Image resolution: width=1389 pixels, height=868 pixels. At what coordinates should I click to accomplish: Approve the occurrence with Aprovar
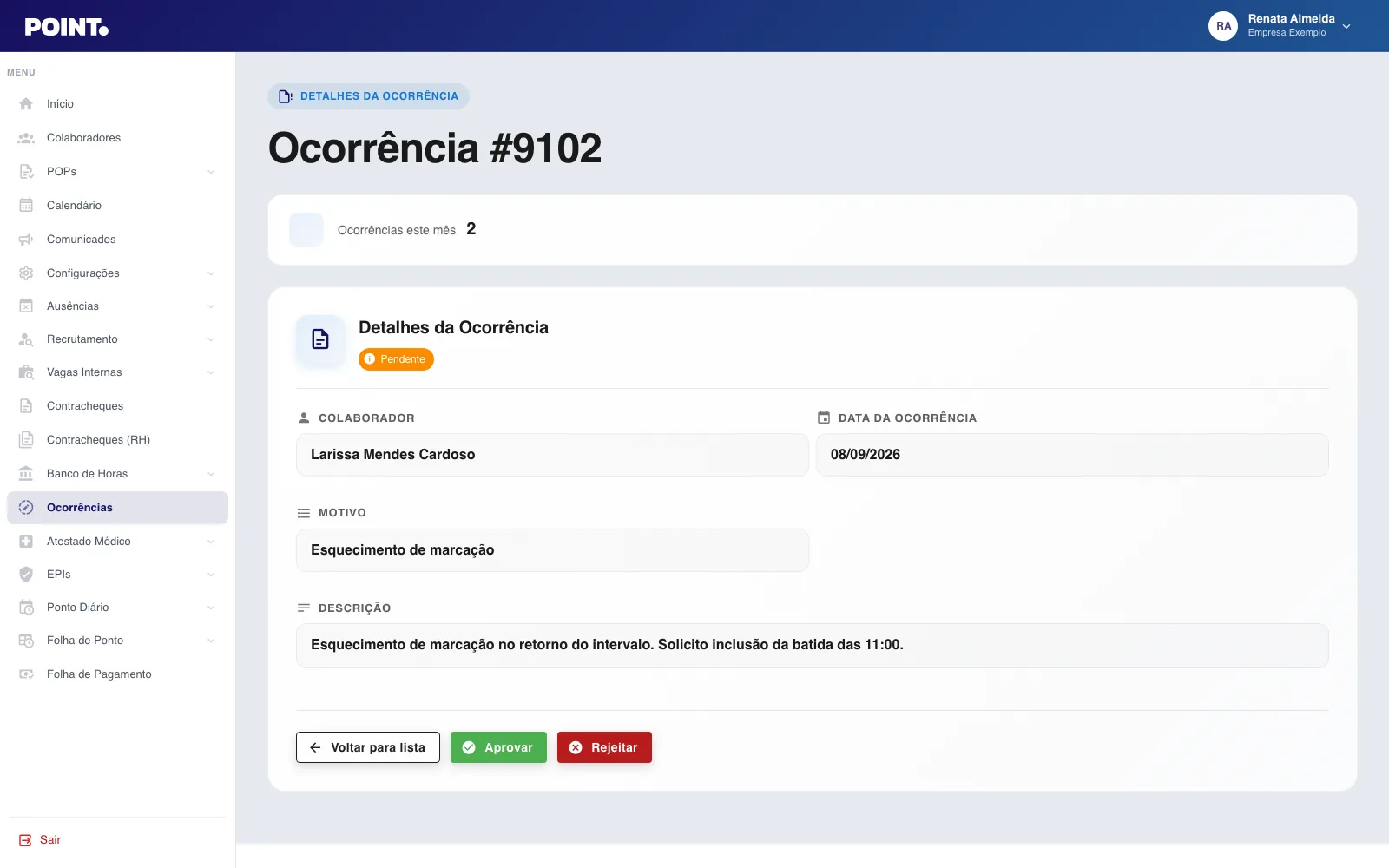tap(498, 747)
